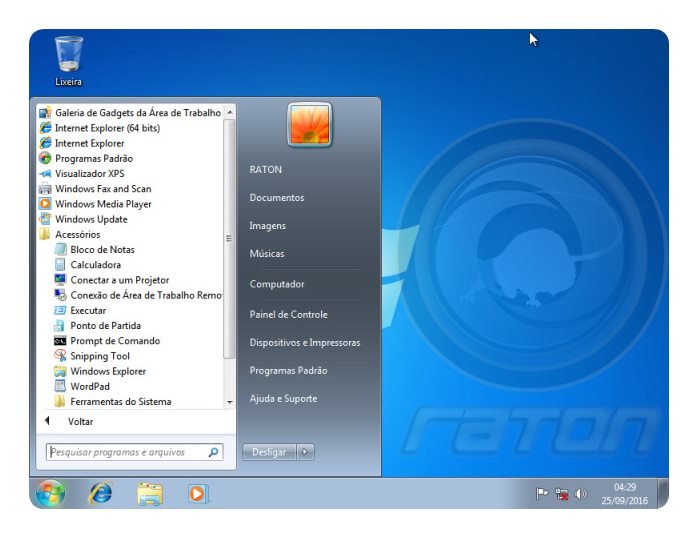Open the shutdown options arrow next to Desligar

(x=305, y=452)
